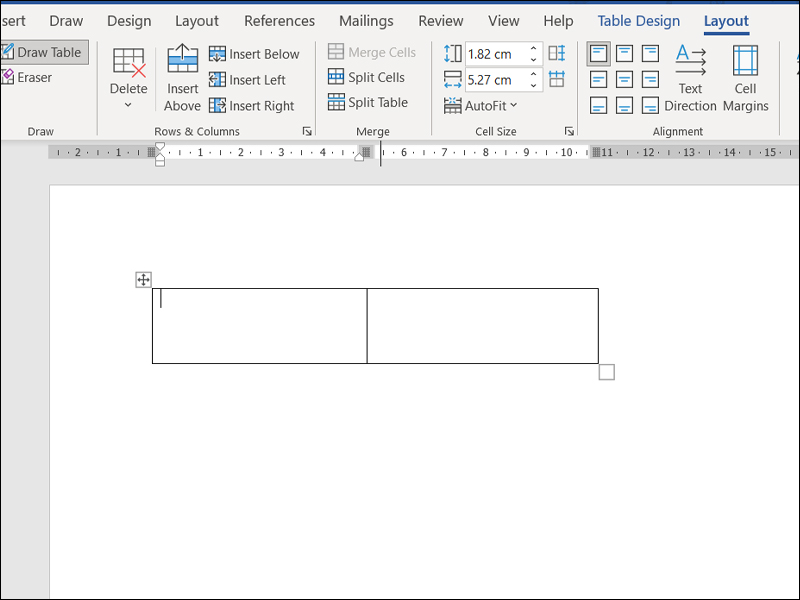Open the Rows & Columns dialog launcher
800x600 pixels.
click(x=307, y=131)
